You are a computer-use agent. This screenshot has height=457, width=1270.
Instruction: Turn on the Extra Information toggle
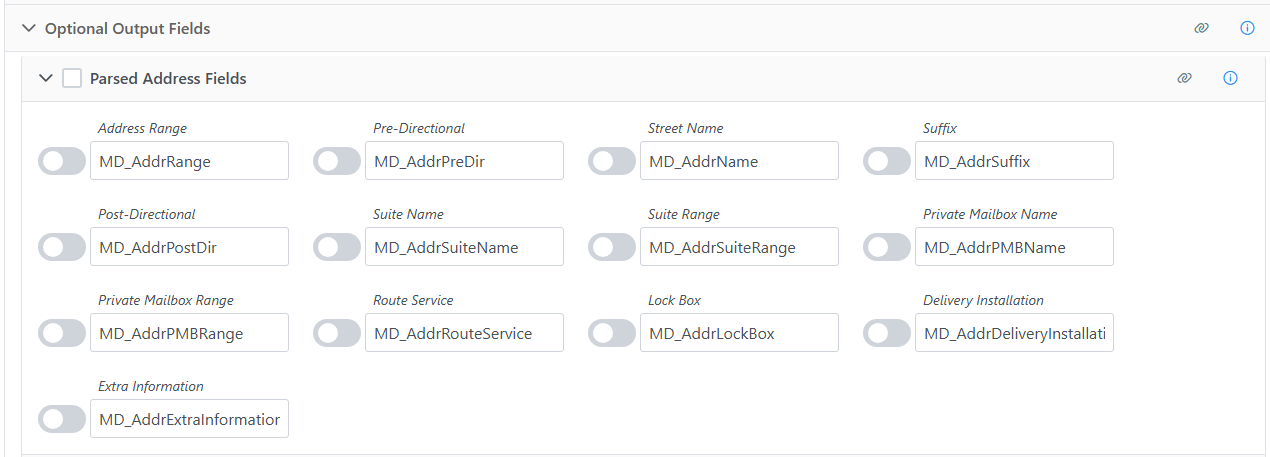coord(62,419)
